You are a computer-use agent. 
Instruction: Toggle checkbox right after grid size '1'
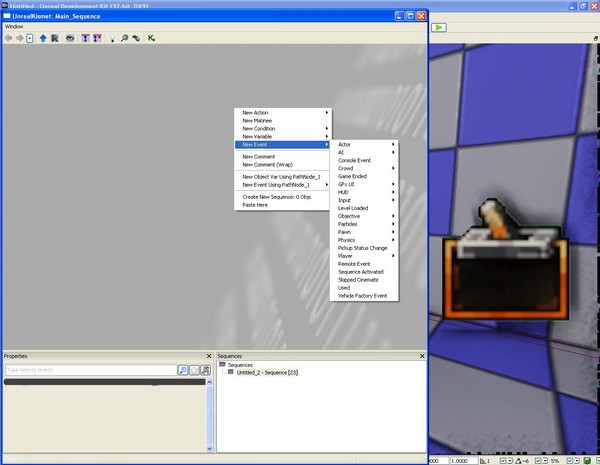(503, 461)
